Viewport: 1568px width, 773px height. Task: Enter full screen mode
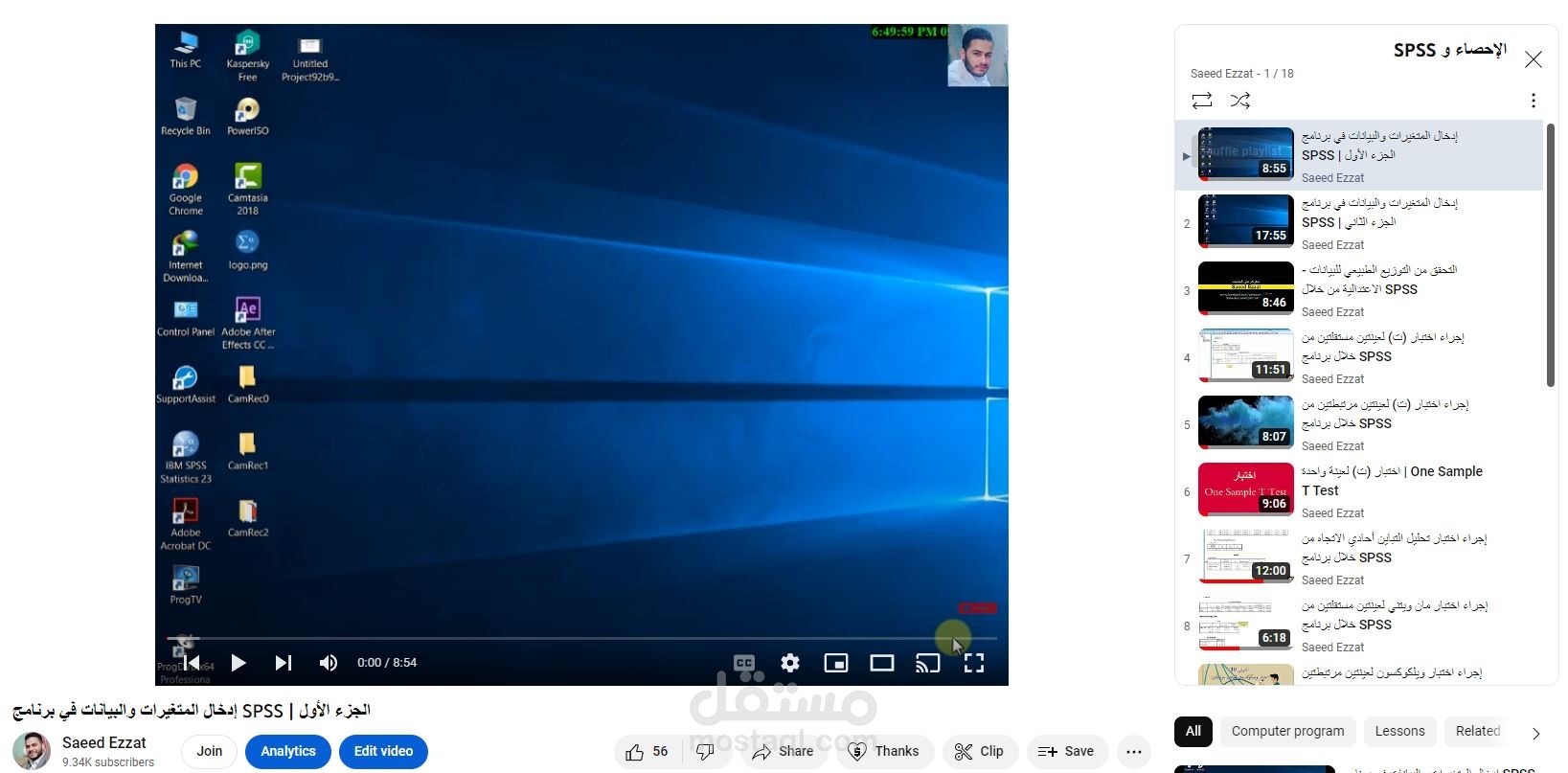pyautogui.click(x=974, y=663)
